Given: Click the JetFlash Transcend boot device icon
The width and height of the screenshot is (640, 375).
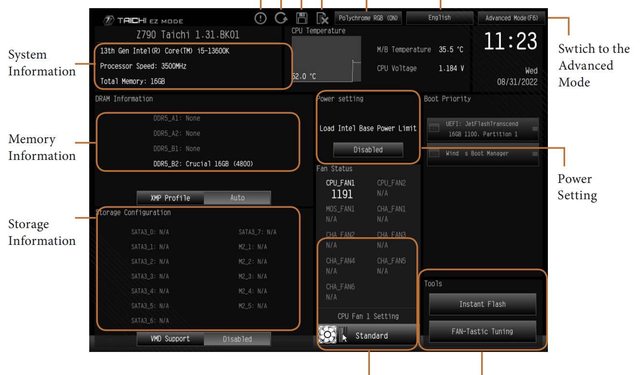Looking at the screenshot, I should click(x=434, y=129).
